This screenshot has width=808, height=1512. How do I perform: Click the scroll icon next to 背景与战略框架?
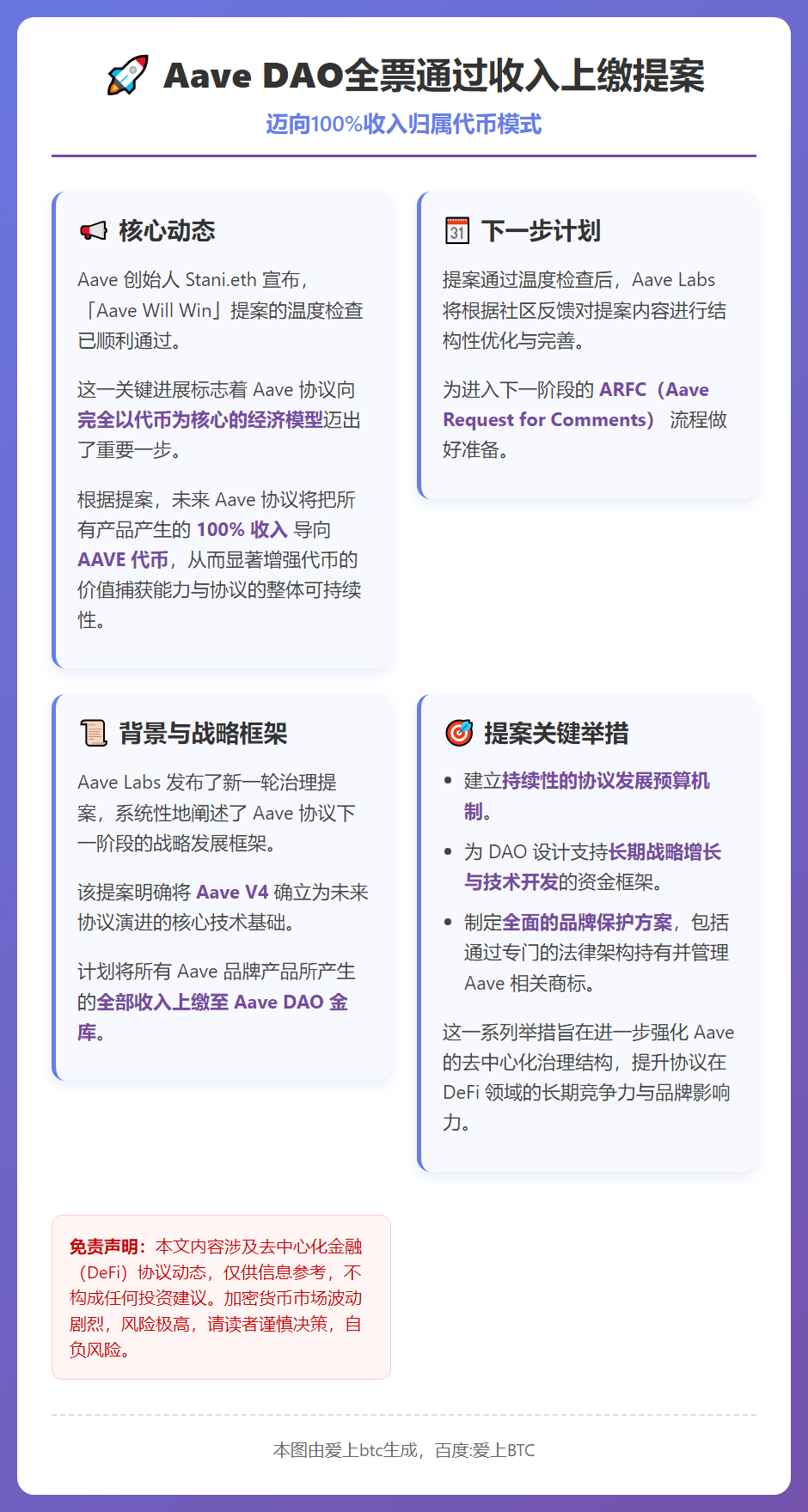(93, 733)
